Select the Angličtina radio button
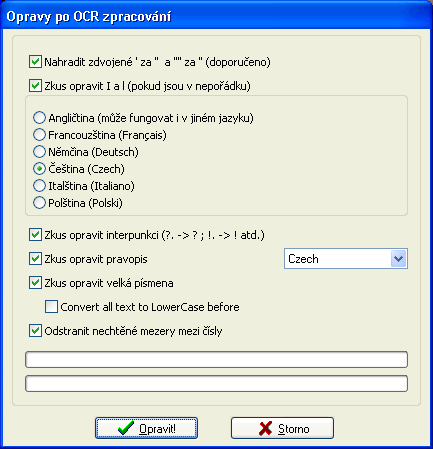The height and width of the screenshot is (449, 433). pos(39,118)
